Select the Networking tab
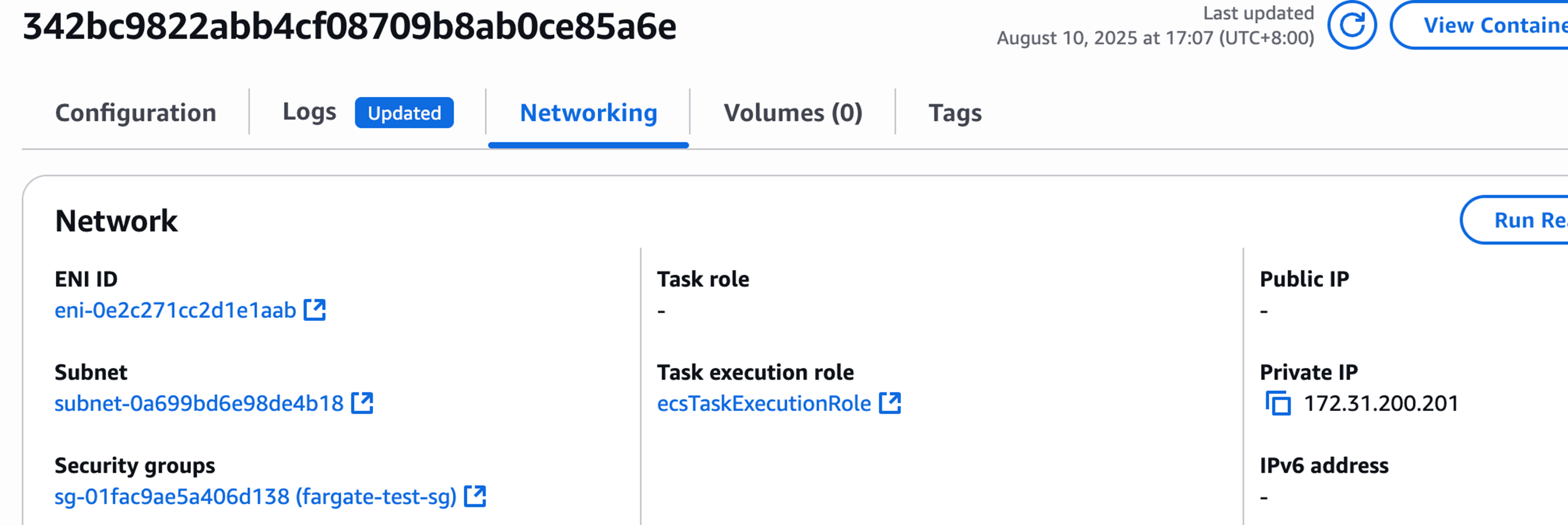 tap(589, 113)
